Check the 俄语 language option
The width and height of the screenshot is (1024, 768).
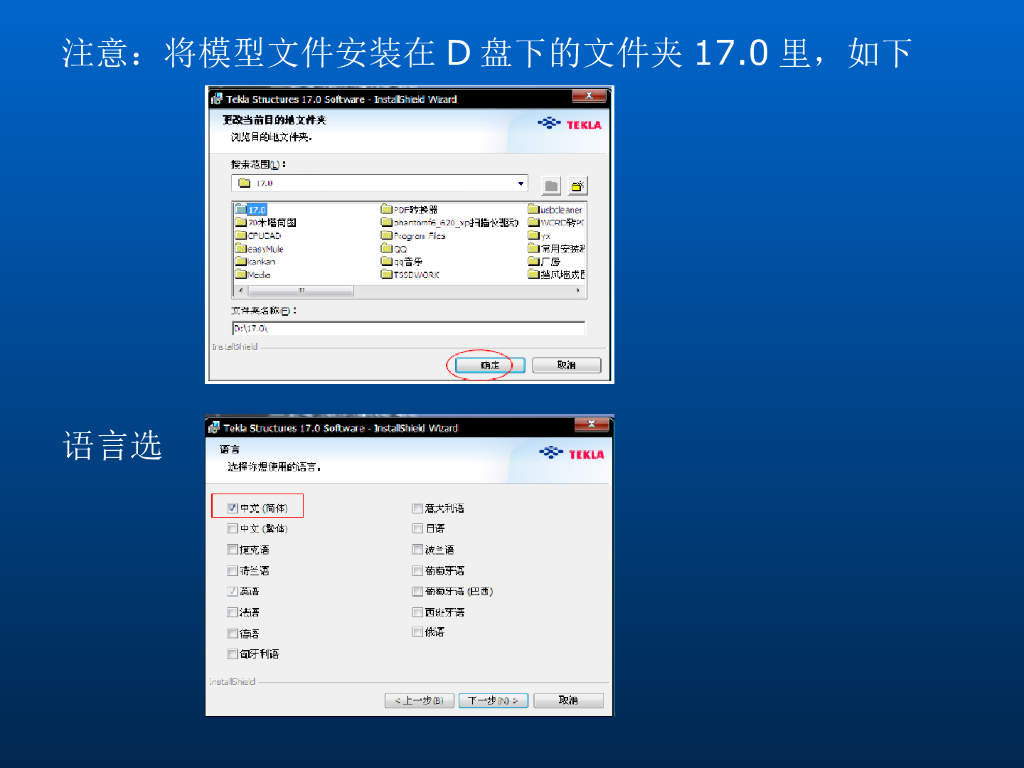[417, 632]
